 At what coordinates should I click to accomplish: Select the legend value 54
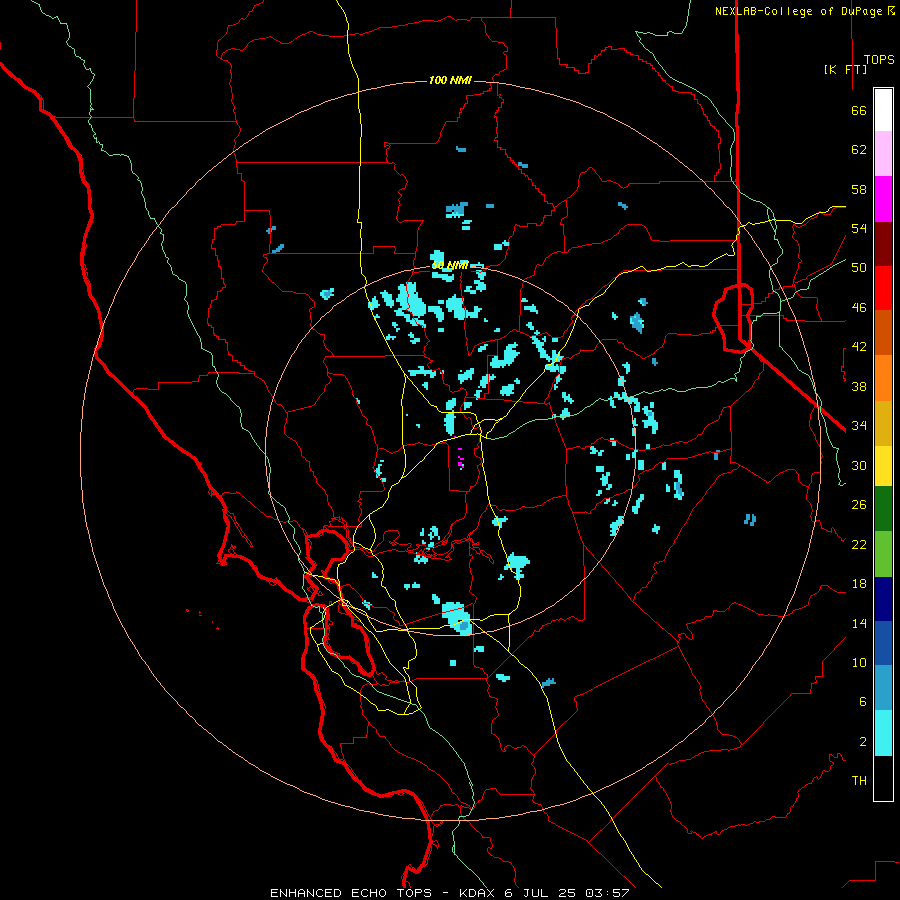(859, 228)
